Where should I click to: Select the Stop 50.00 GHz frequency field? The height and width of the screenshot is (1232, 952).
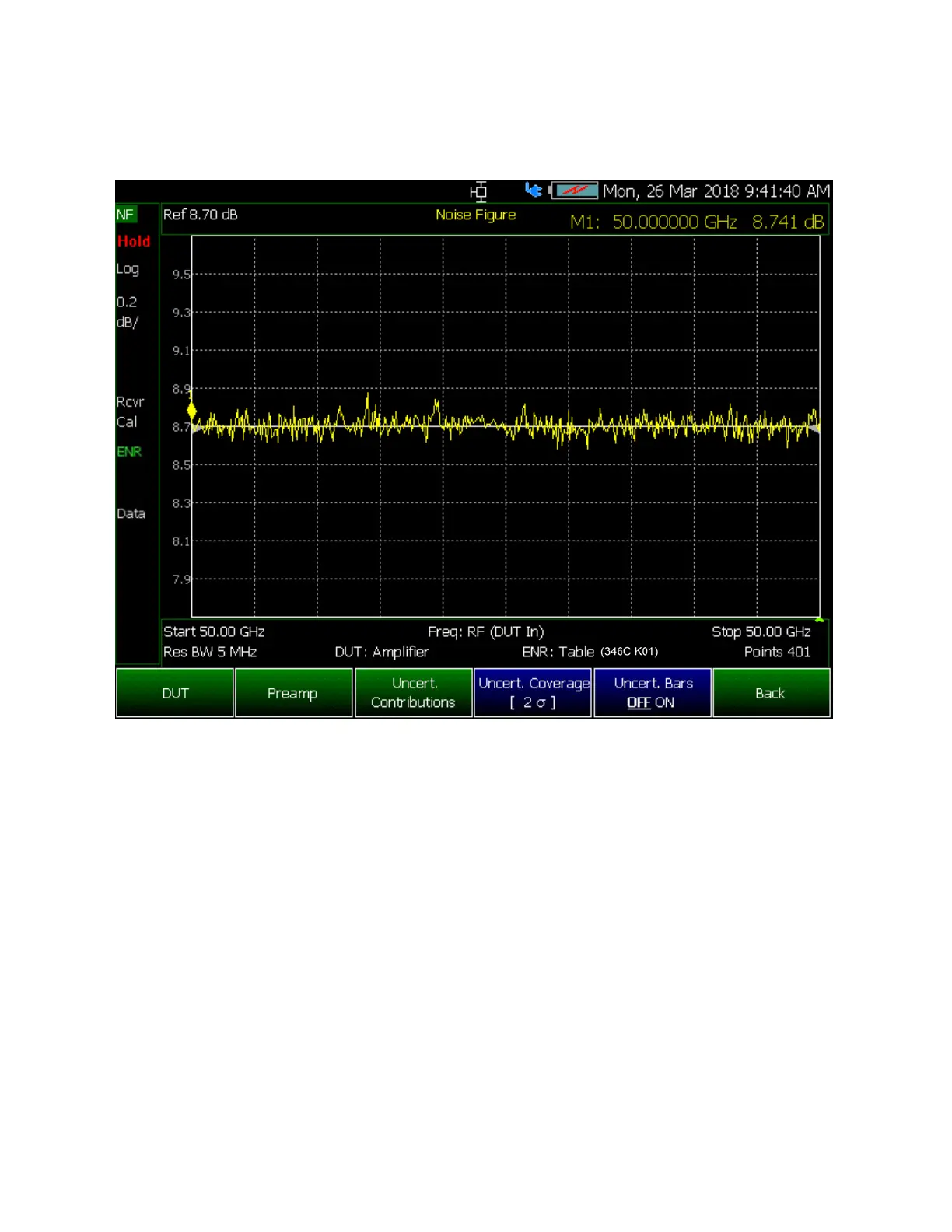coord(761,632)
